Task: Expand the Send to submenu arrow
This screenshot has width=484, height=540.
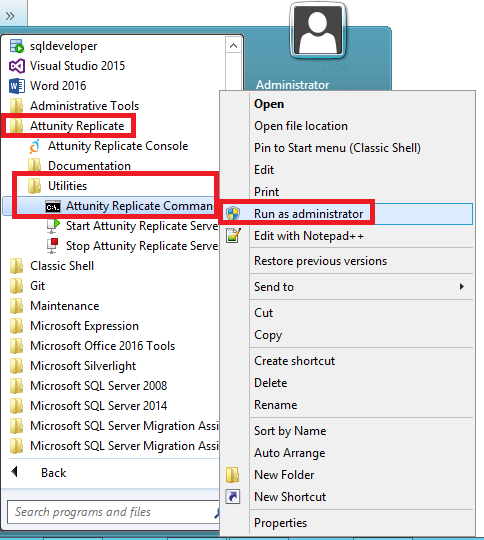Action: pos(462,287)
